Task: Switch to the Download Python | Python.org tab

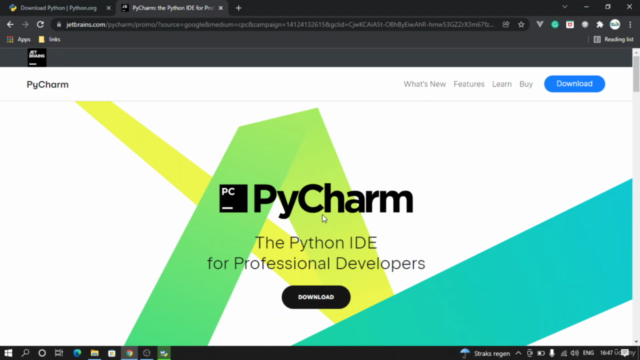Action: [58, 8]
